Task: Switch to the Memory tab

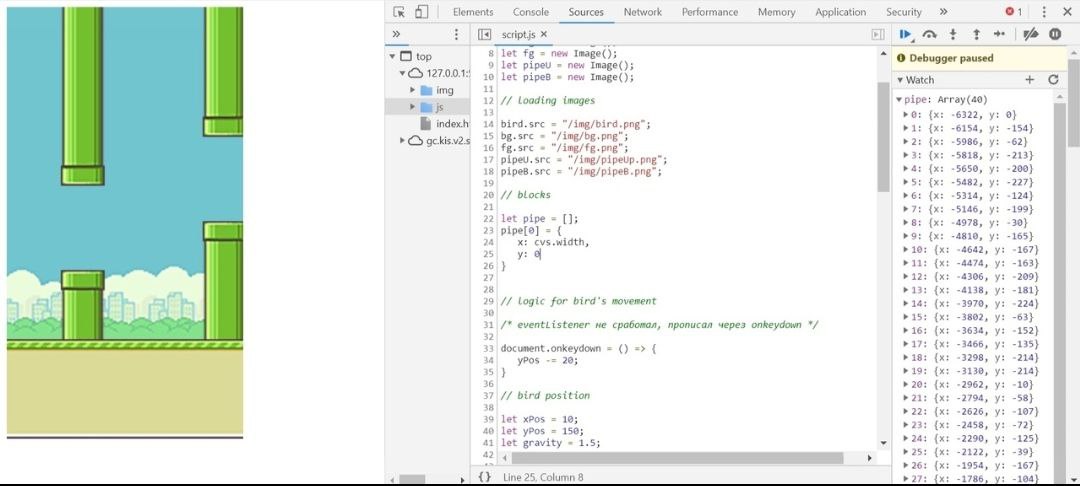Action: point(776,12)
